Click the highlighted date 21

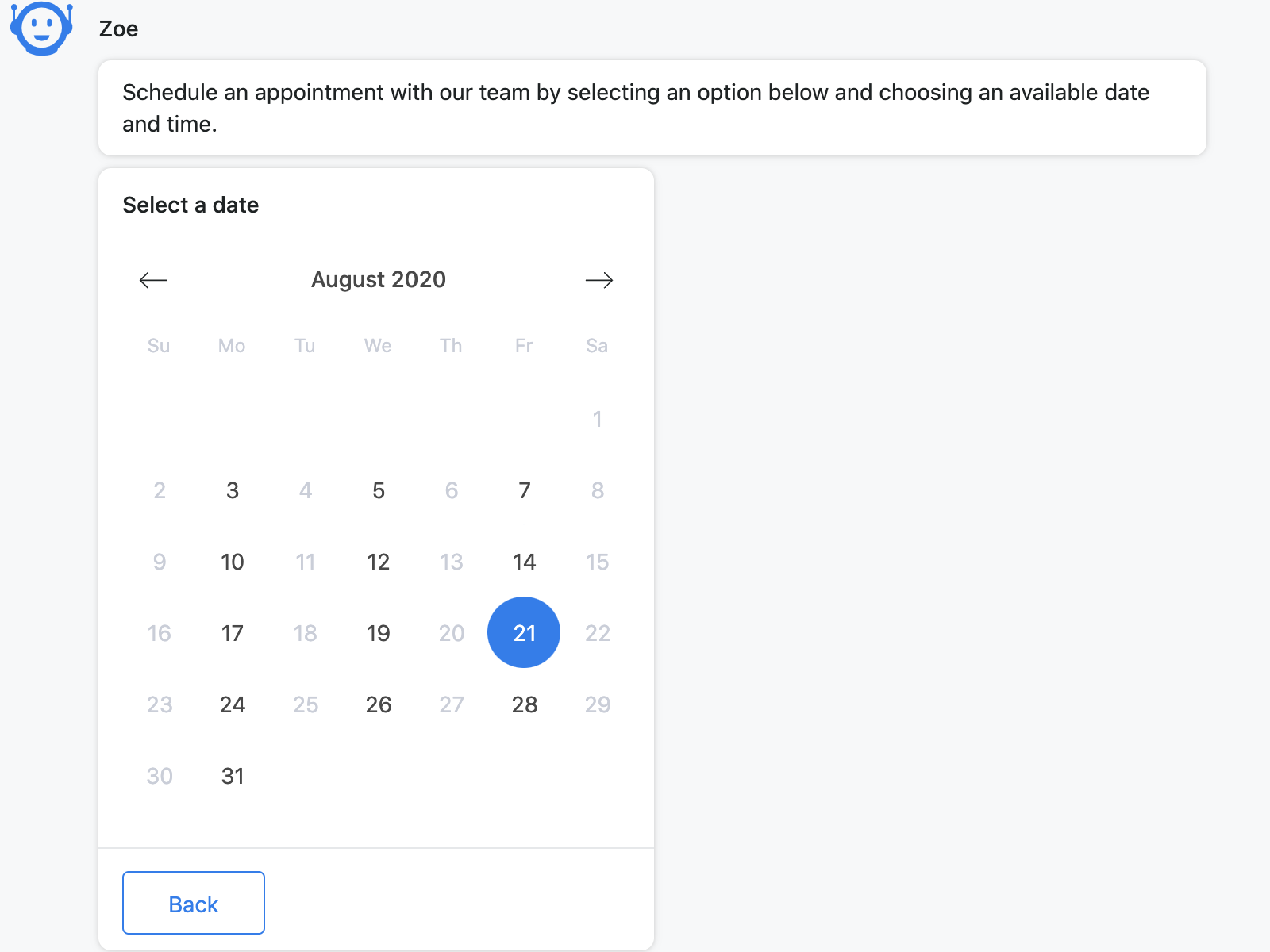coord(524,632)
